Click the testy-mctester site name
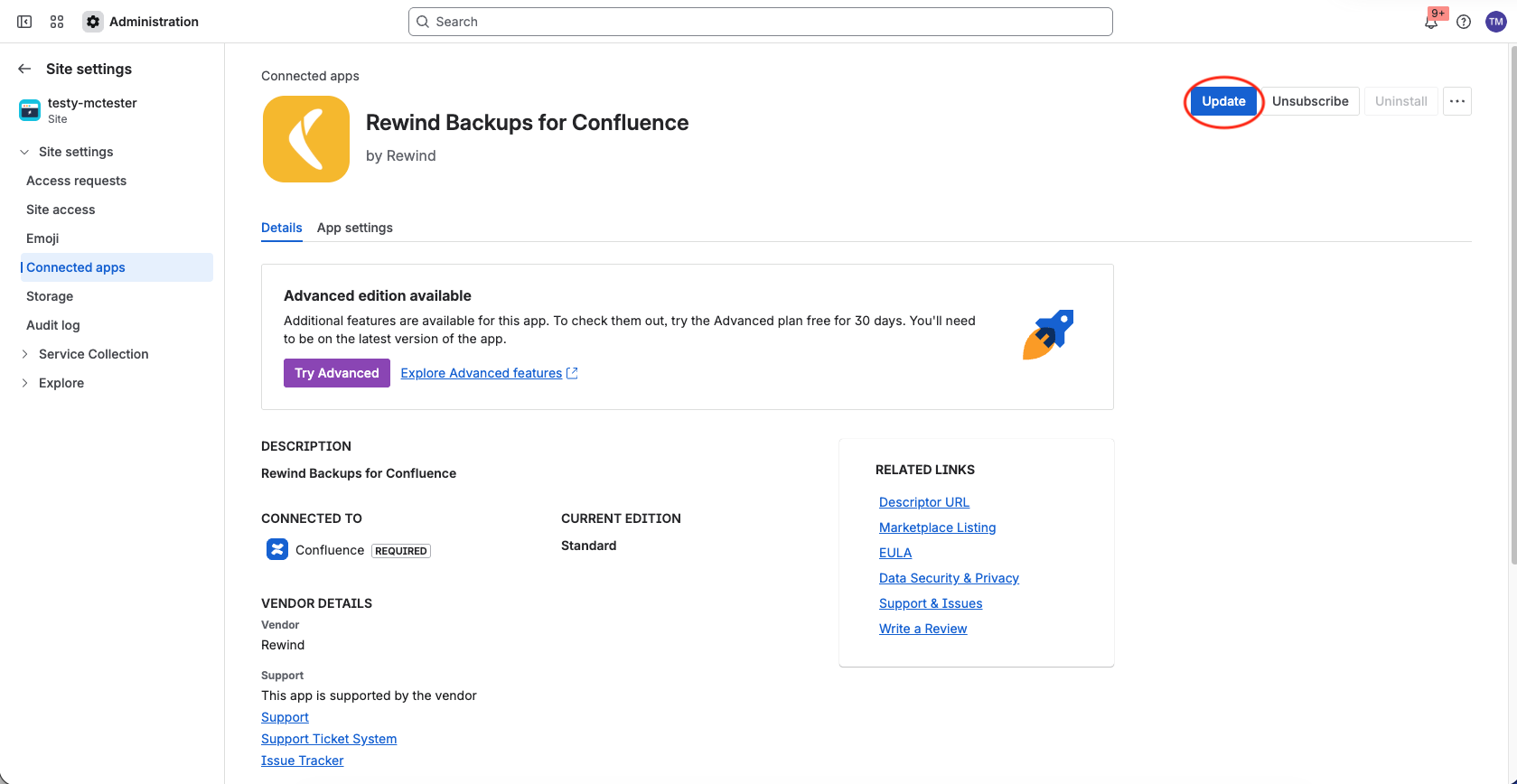The height and width of the screenshot is (784, 1517). (x=92, y=103)
